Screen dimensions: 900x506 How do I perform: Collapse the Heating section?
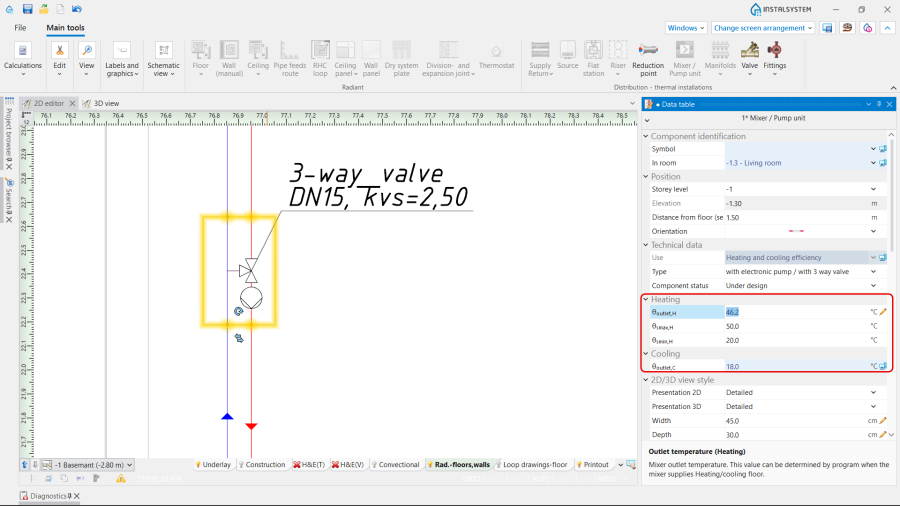646,299
